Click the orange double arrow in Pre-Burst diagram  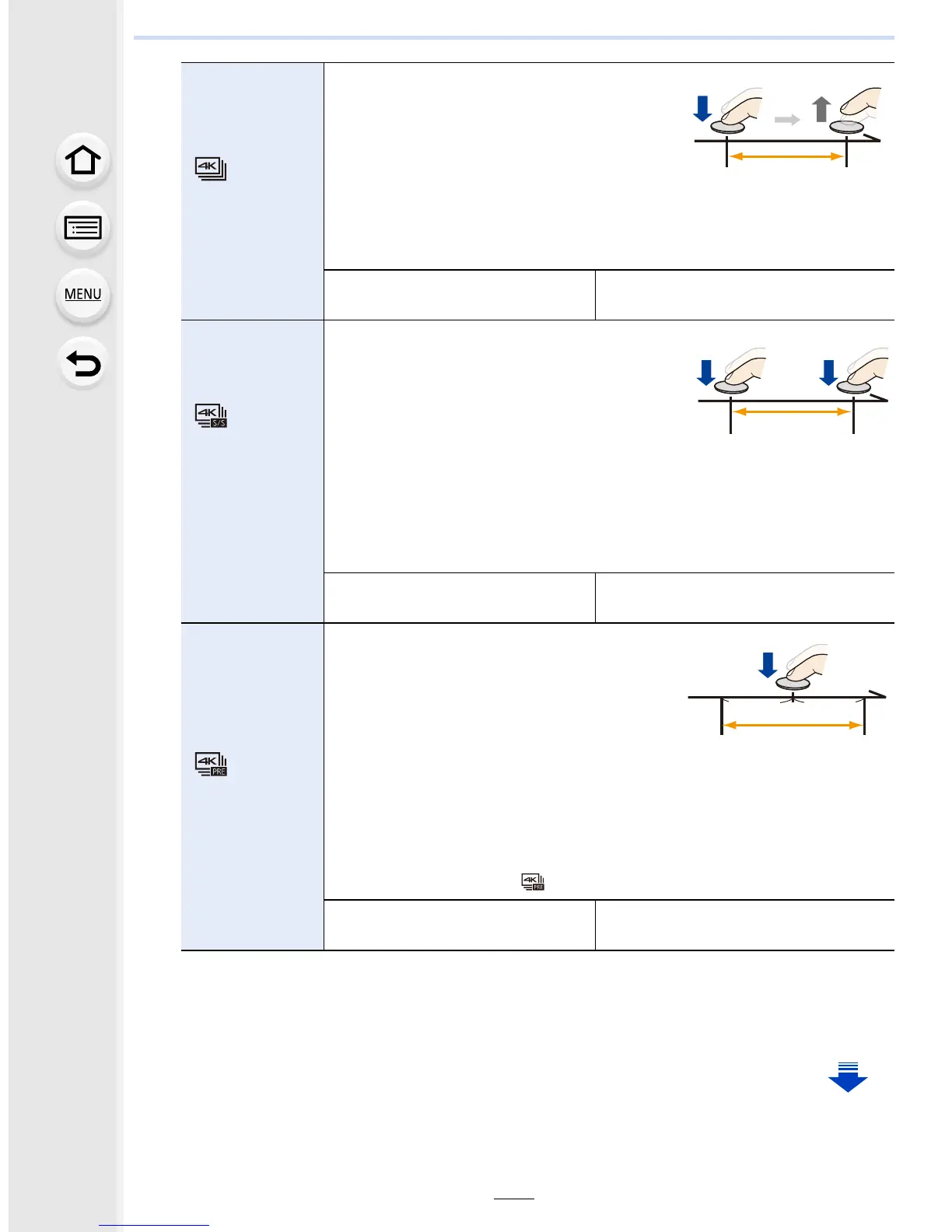click(x=793, y=725)
